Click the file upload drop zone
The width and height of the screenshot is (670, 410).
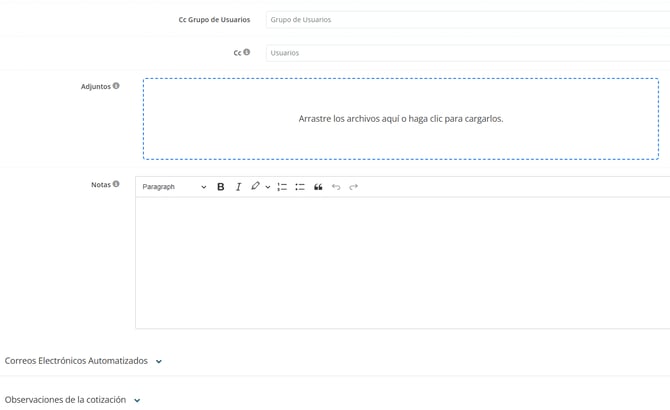pos(400,119)
